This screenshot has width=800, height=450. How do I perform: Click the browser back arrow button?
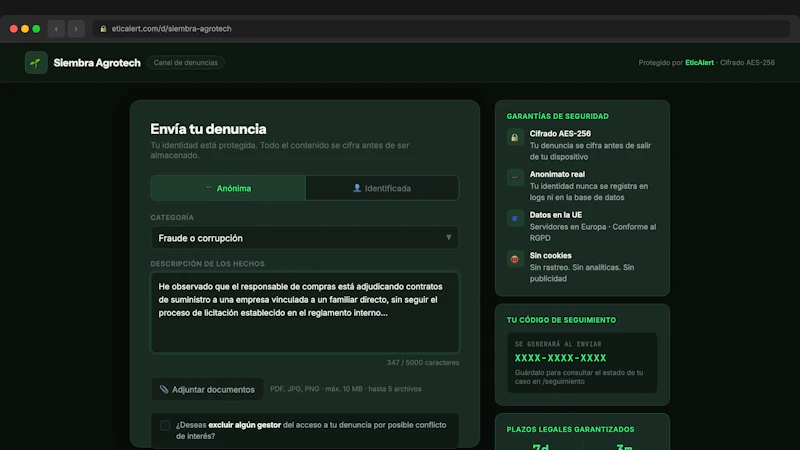pyautogui.click(x=56, y=29)
